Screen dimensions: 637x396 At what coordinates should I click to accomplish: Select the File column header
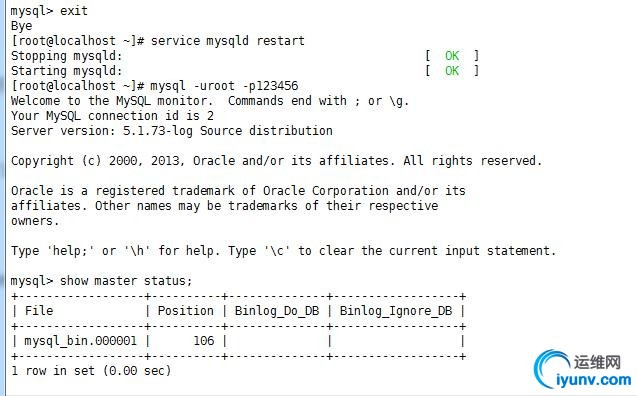(x=39, y=311)
